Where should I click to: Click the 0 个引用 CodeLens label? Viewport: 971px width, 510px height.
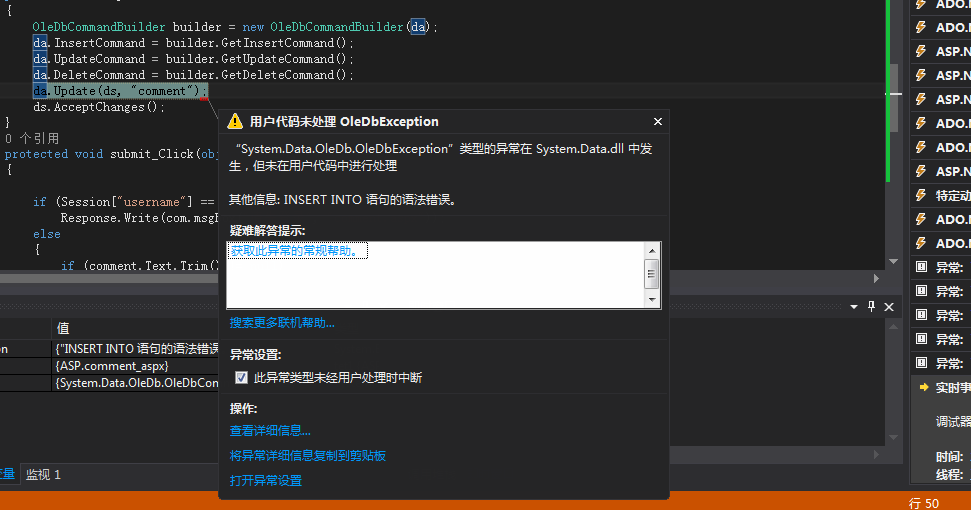(32, 138)
